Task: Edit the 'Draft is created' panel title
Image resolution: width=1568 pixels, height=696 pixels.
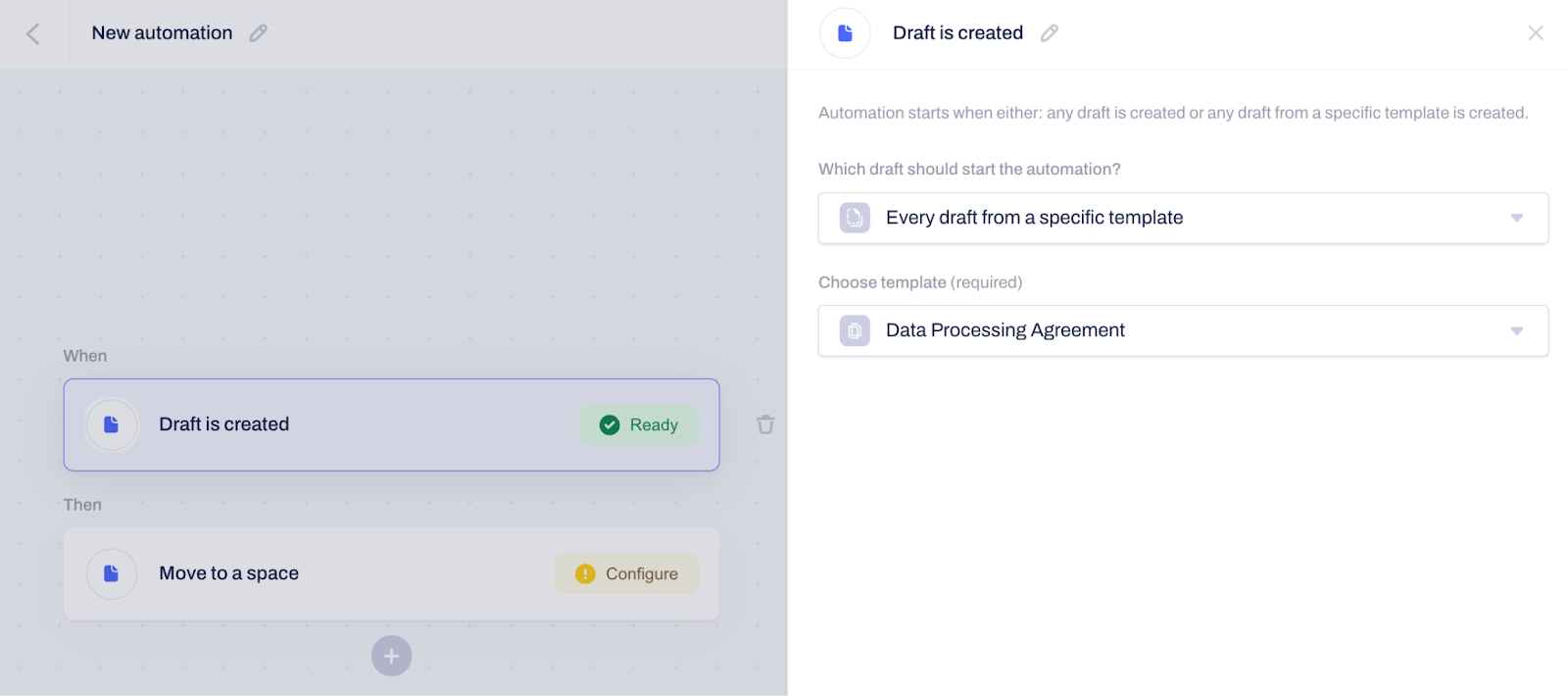Action: tap(1050, 33)
